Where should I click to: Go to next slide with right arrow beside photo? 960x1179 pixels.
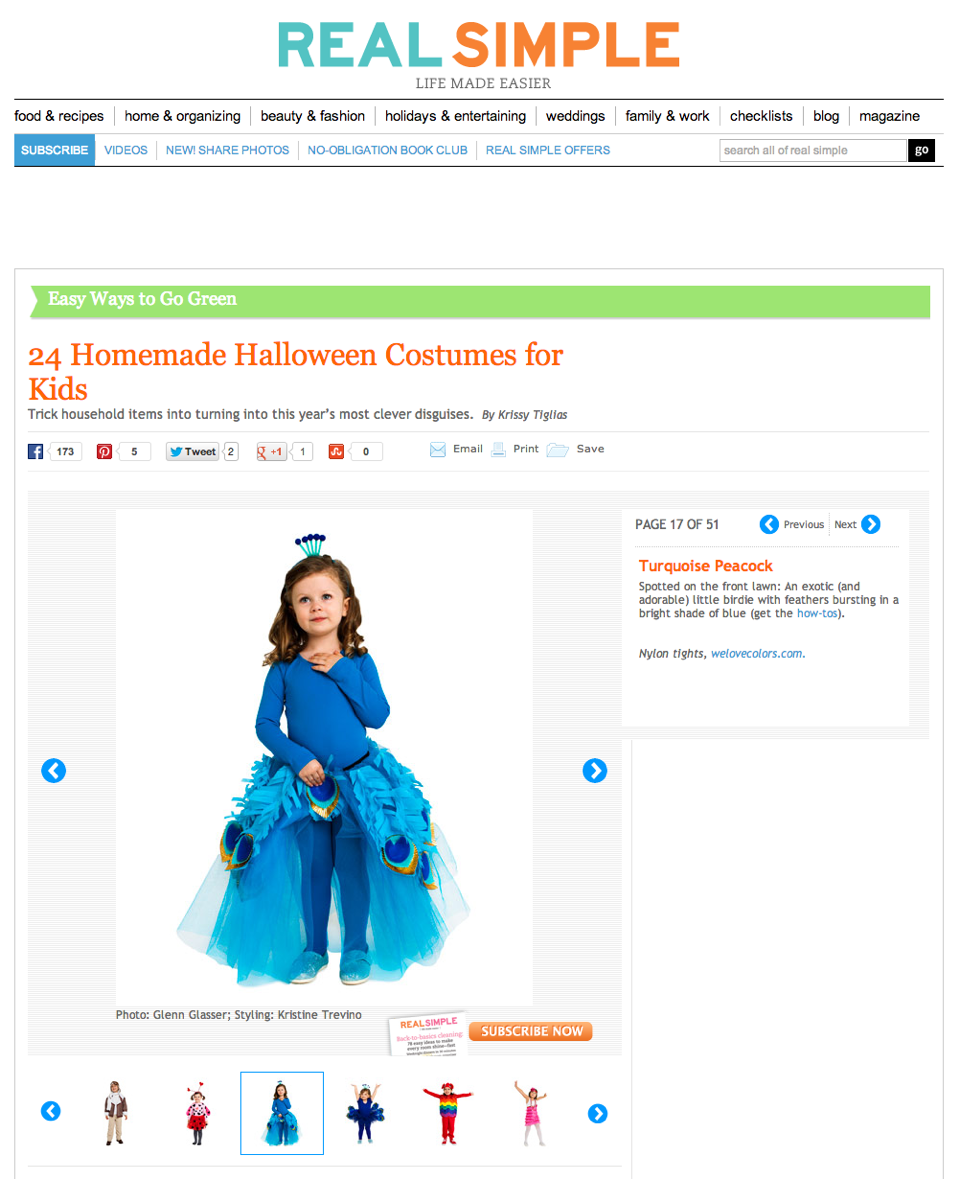595,770
